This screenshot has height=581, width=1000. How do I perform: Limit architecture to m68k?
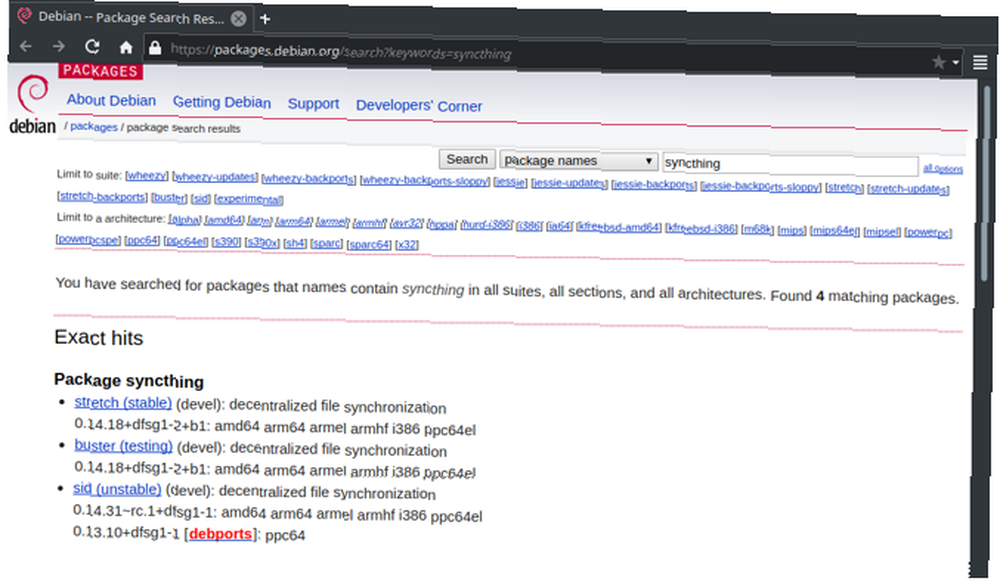(757, 230)
